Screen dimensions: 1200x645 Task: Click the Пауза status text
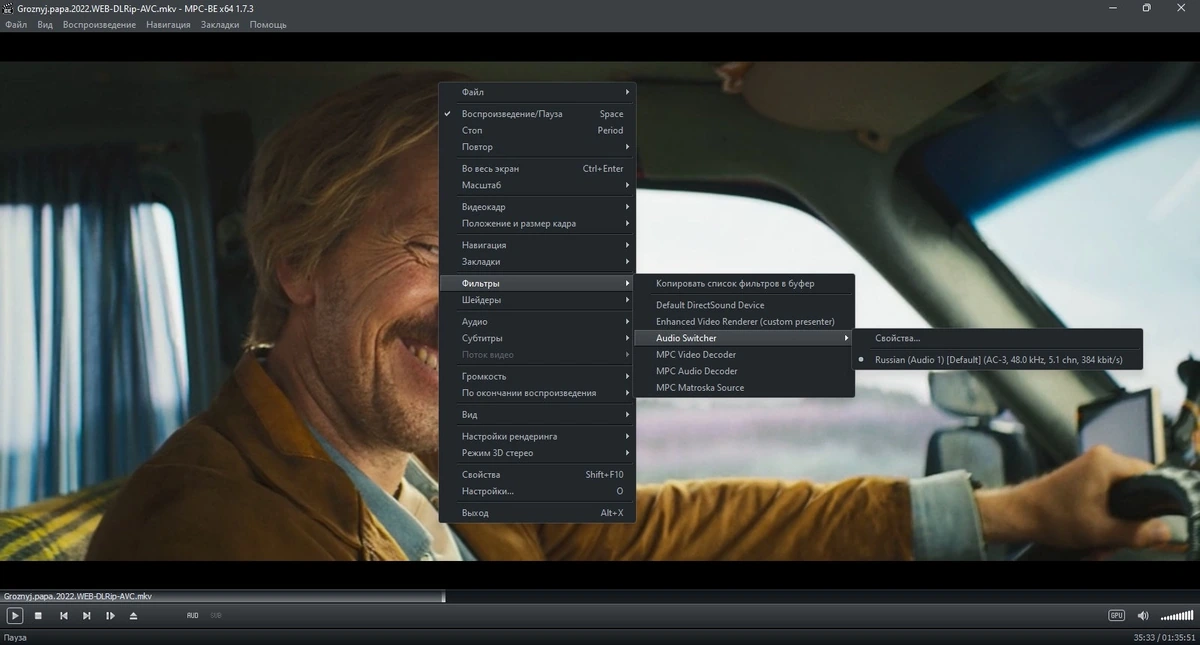pyautogui.click(x=15, y=637)
